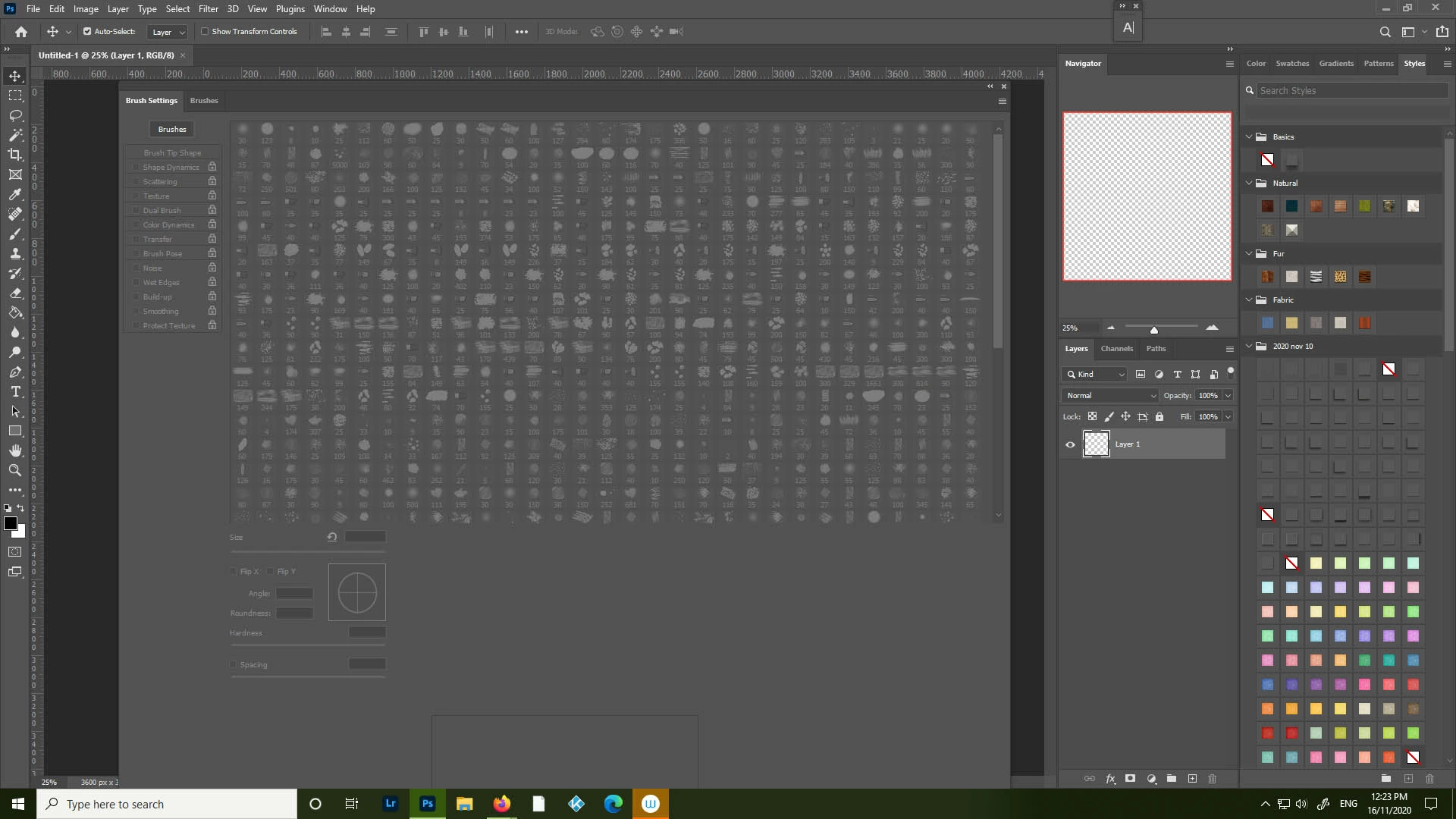
Task: Collapse the Natural styles folder
Action: click(1249, 183)
